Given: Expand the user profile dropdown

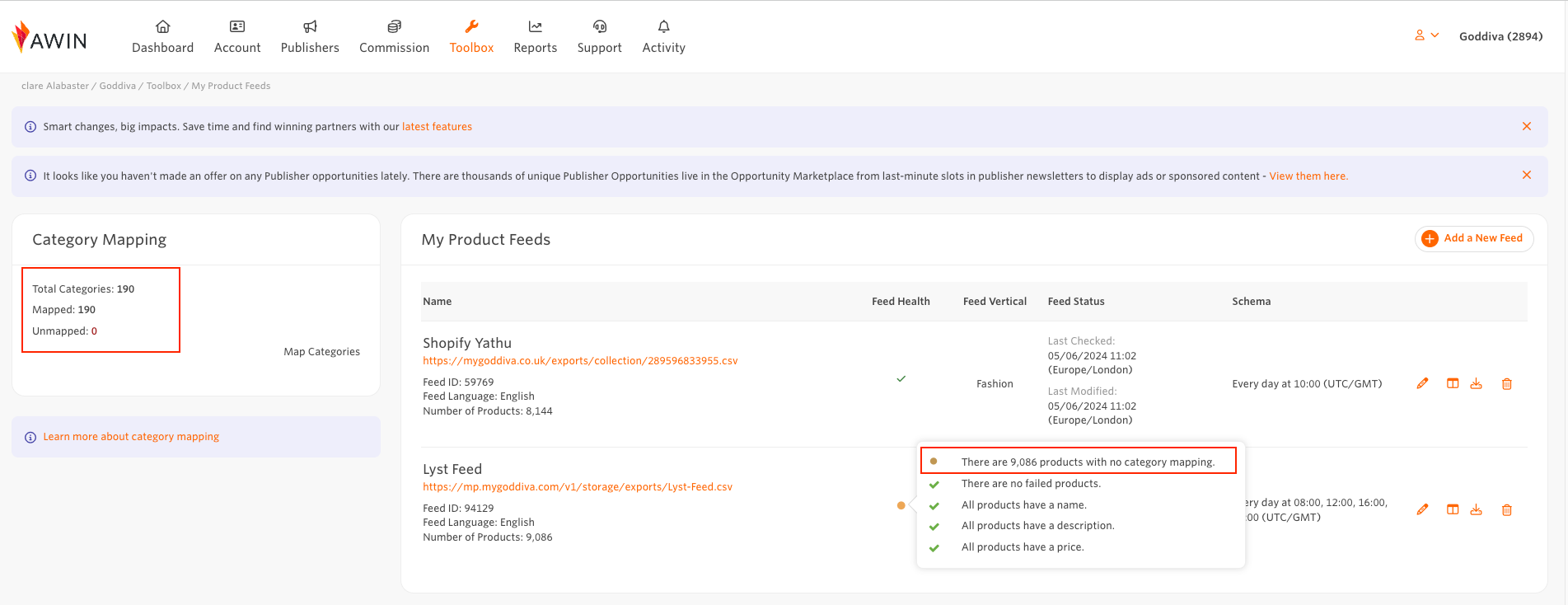Looking at the screenshot, I should [x=1426, y=35].
